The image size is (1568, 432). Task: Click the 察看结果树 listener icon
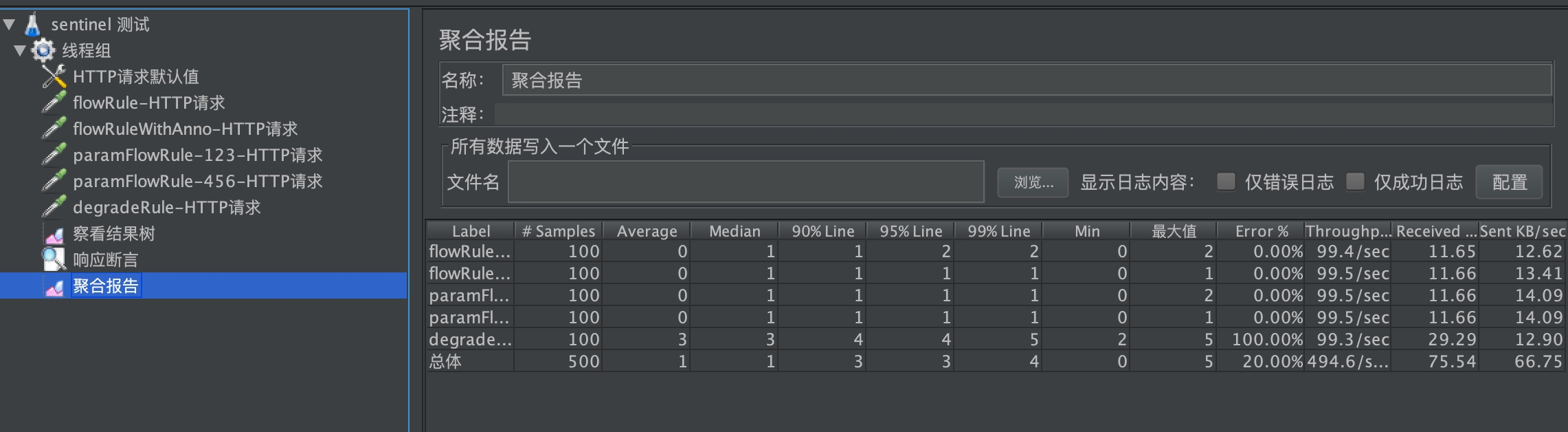pyautogui.click(x=54, y=234)
